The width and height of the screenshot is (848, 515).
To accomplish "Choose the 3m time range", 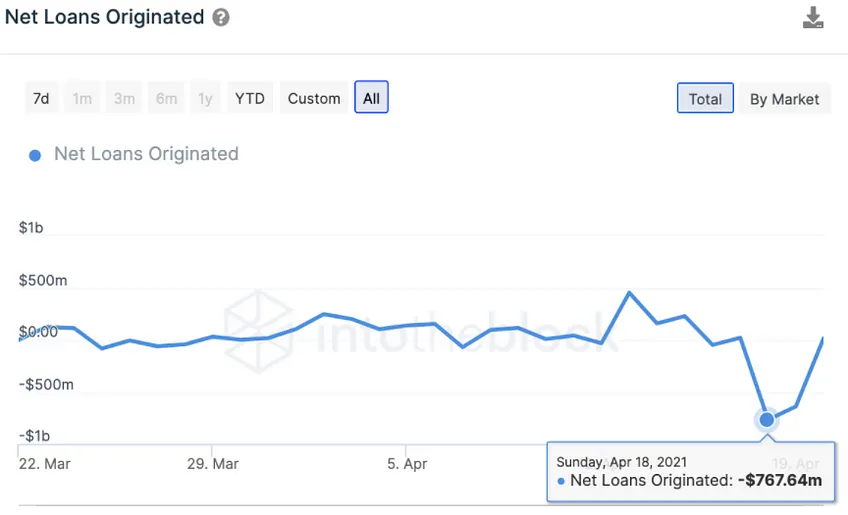I will pyautogui.click(x=124, y=98).
